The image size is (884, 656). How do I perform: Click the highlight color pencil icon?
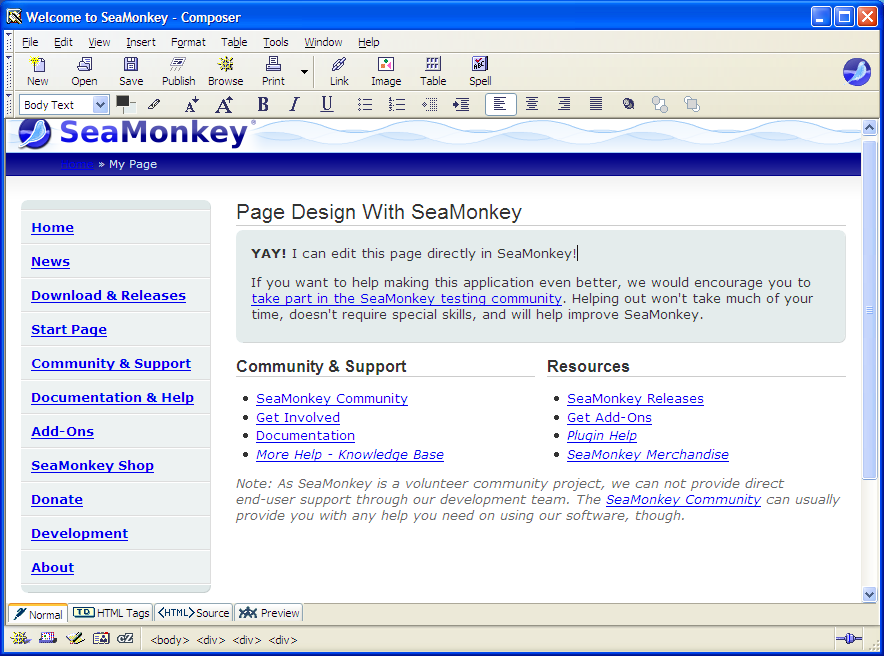pos(154,104)
